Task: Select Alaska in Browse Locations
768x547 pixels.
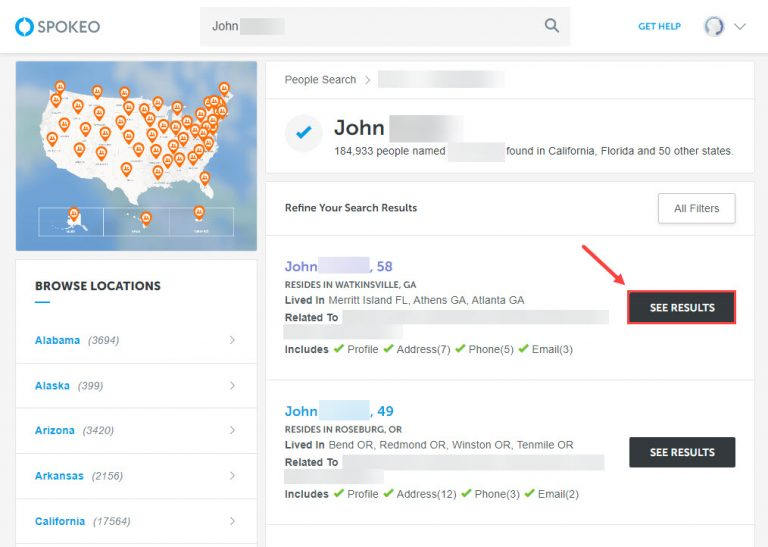Action: point(52,386)
